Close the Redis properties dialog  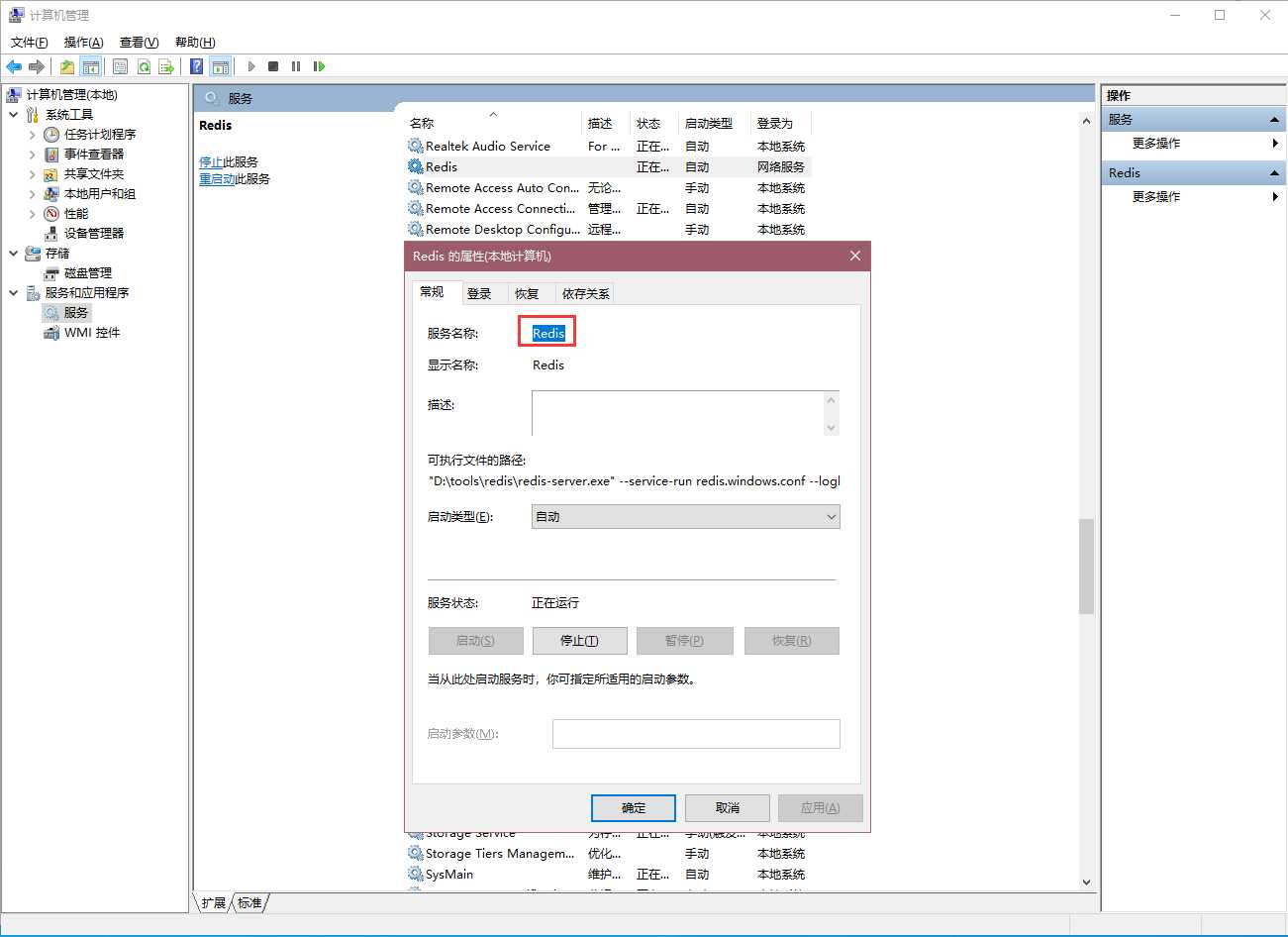855,256
